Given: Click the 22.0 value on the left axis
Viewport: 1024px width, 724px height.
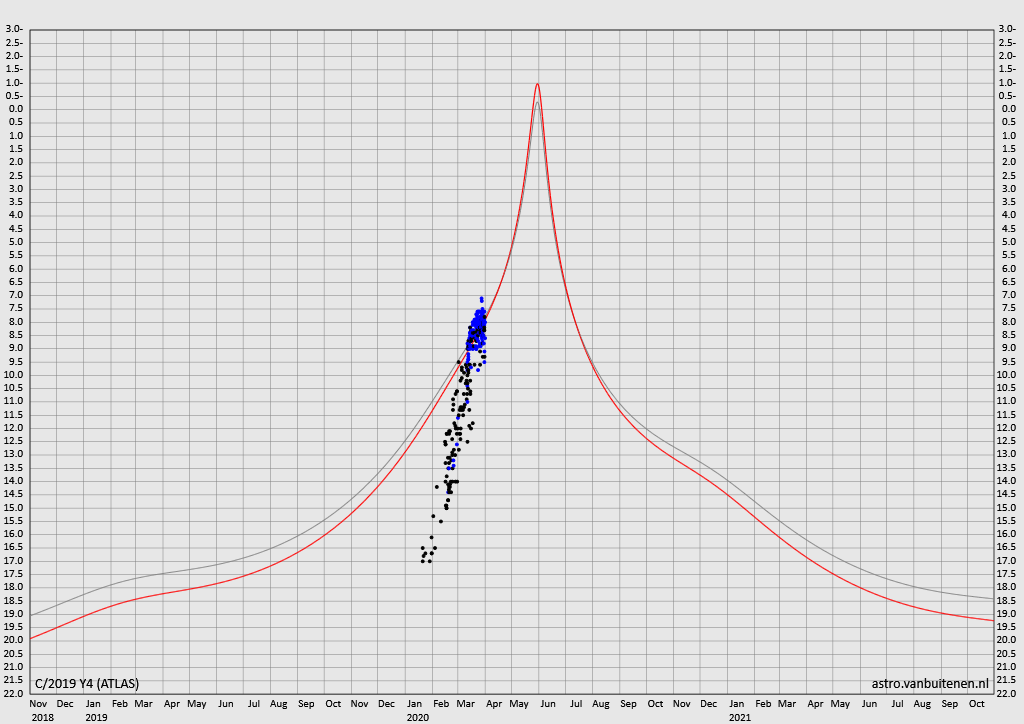Looking at the screenshot, I should coord(14,693).
